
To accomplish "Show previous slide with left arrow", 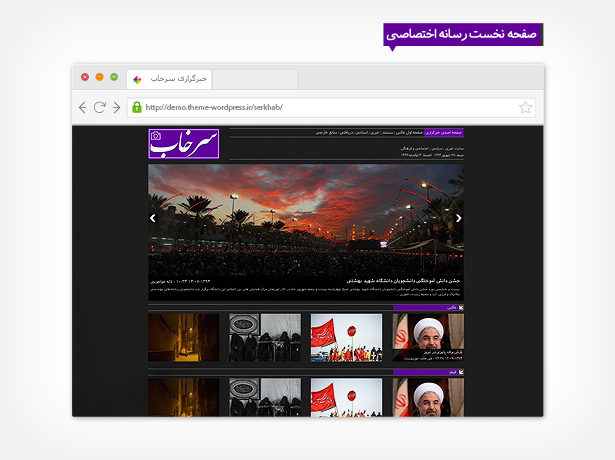I will [153, 217].
